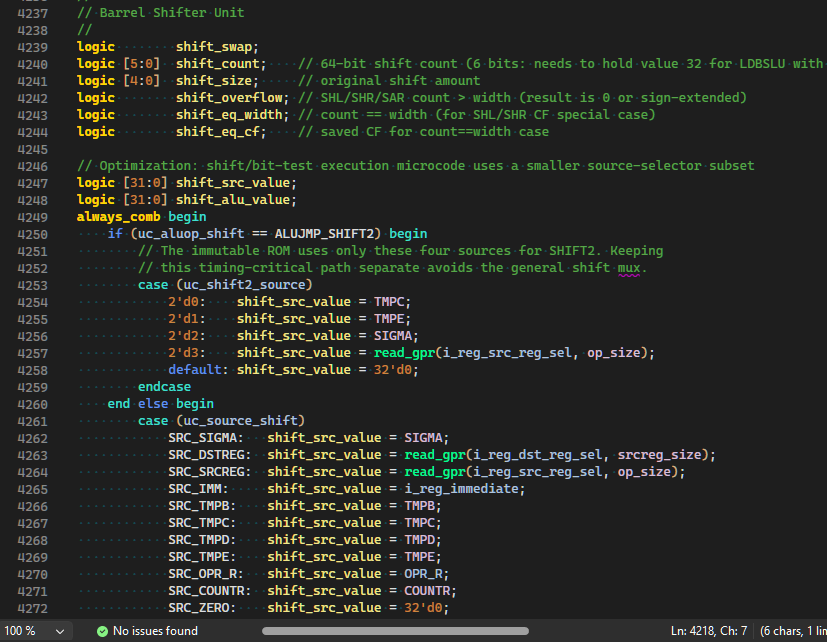Open the 100 % zoom level dropdown
The height and width of the screenshot is (642, 827).
pyautogui.click(x=34, y=631)
